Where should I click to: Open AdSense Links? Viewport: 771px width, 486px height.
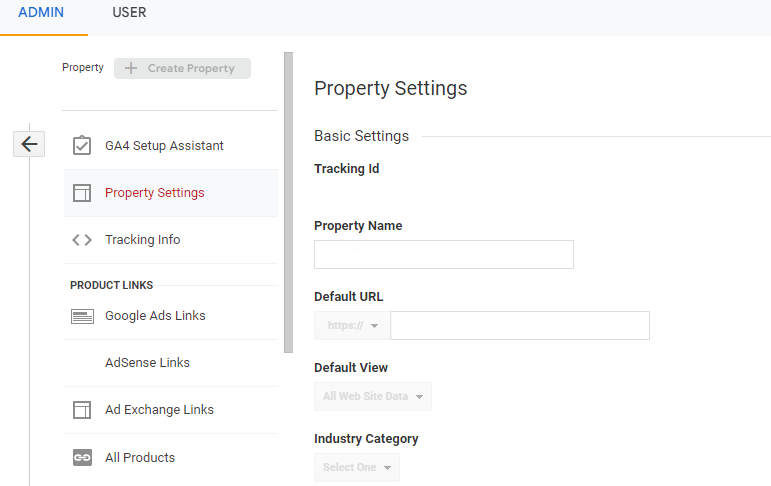(147, 363)
